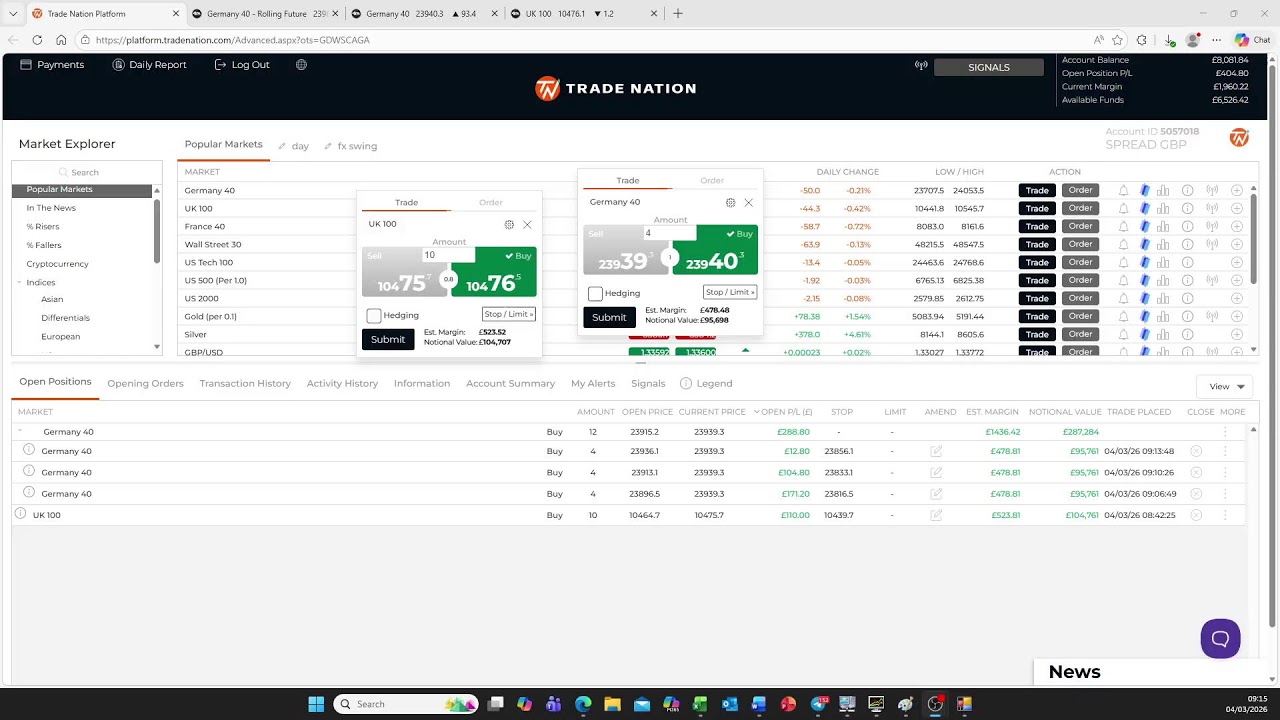This screenshot has height=720, width=1280.
Task: Click the SIGNALS button in header
Action: point(989,67)
